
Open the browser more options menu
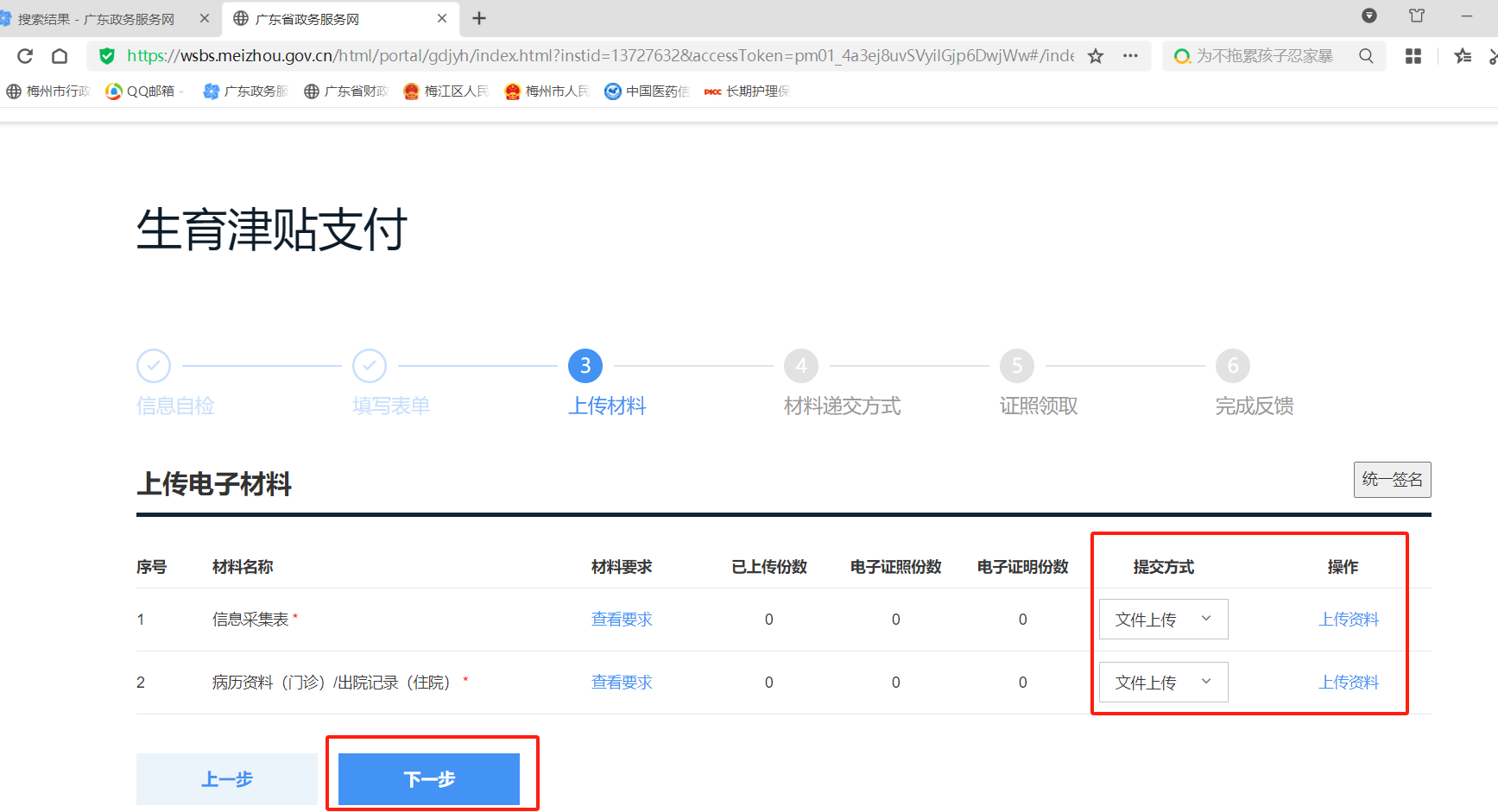click(1130, 55)
